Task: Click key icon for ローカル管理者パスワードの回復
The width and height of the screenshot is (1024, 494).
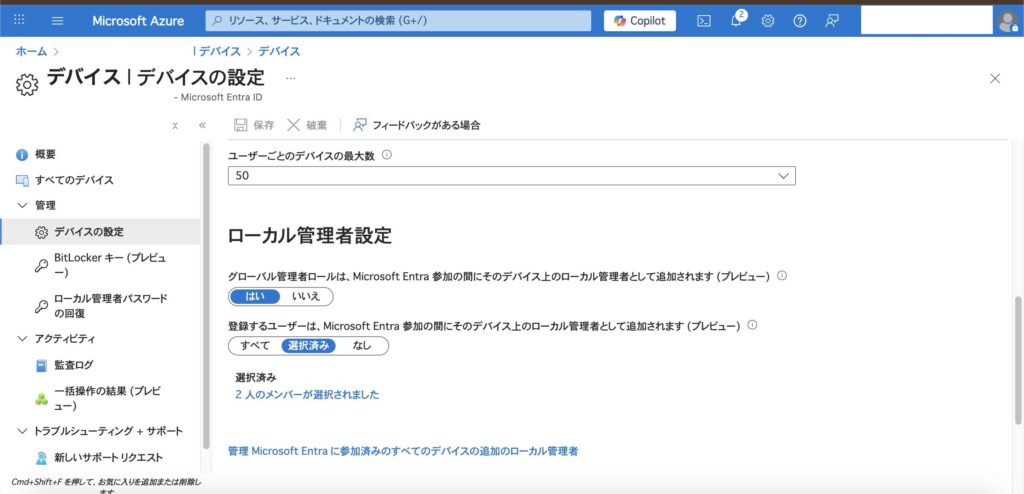Action: click(41, 306)
